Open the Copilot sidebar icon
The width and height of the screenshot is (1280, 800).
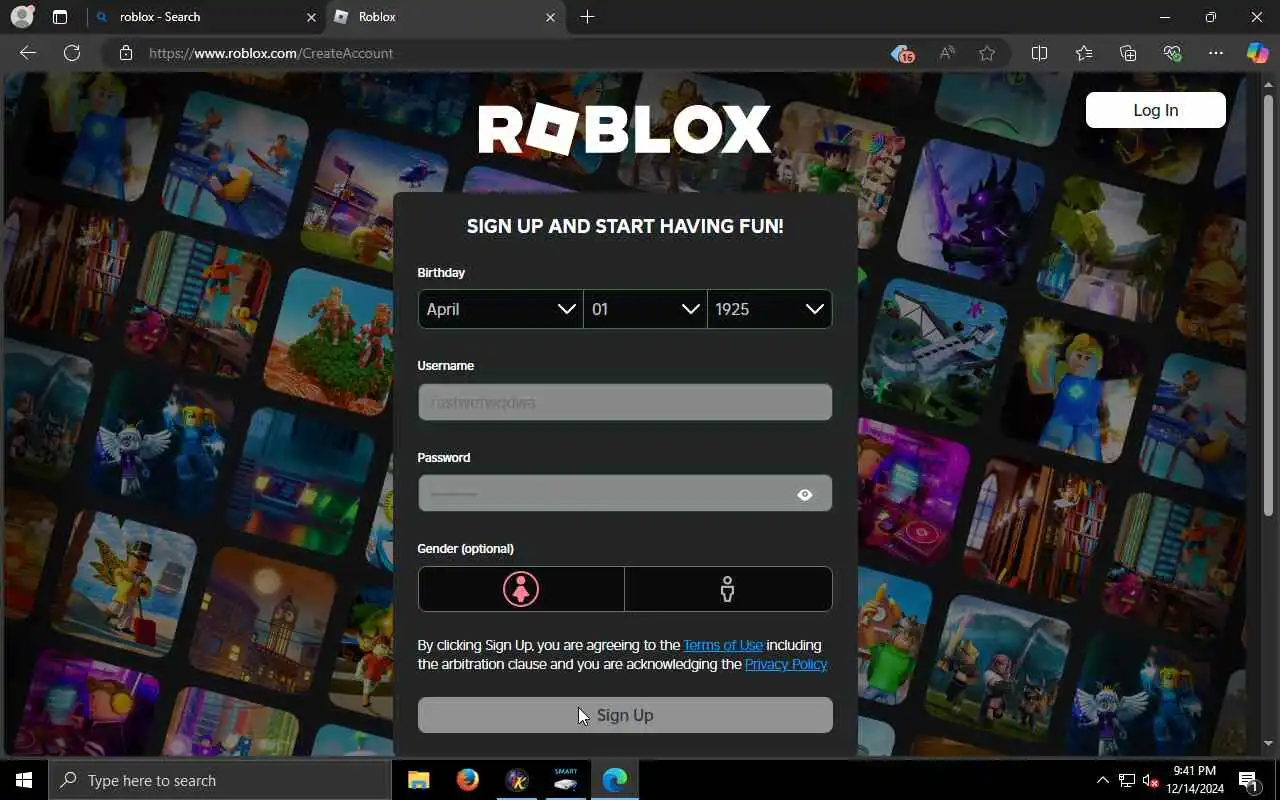point(1257,53)
